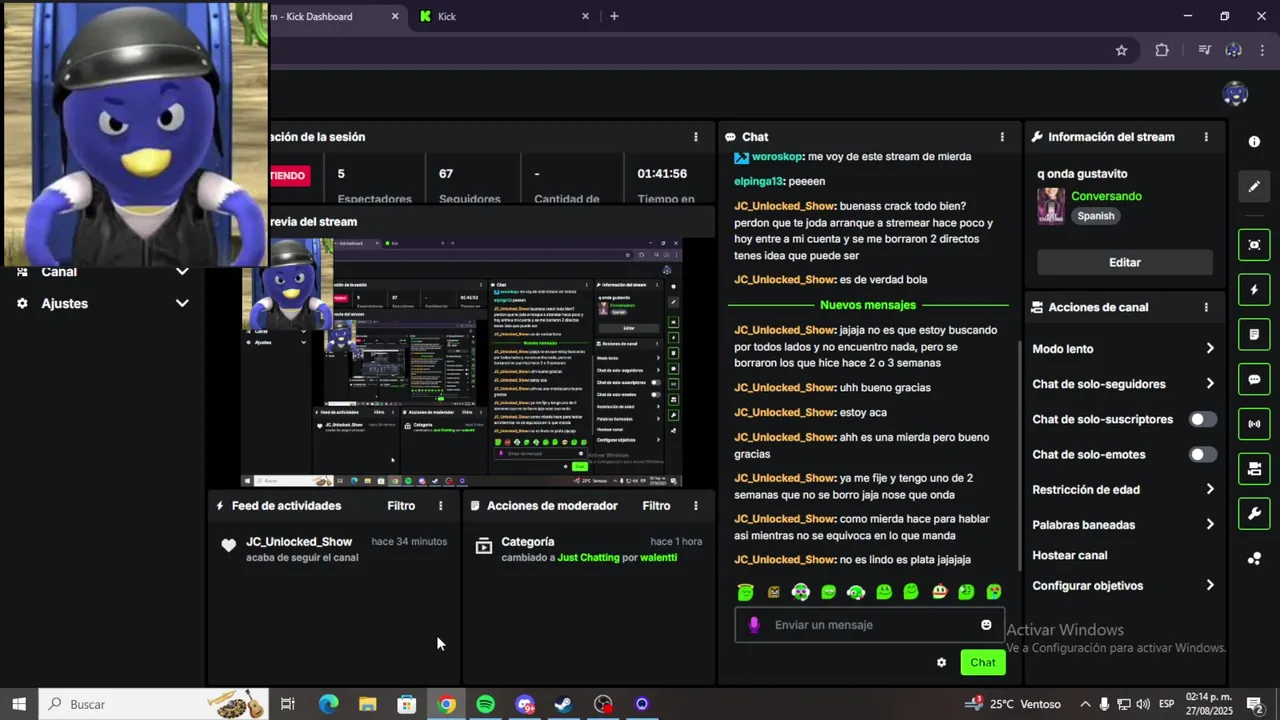Click the chat panel scrollbar

pos(1019,455)
